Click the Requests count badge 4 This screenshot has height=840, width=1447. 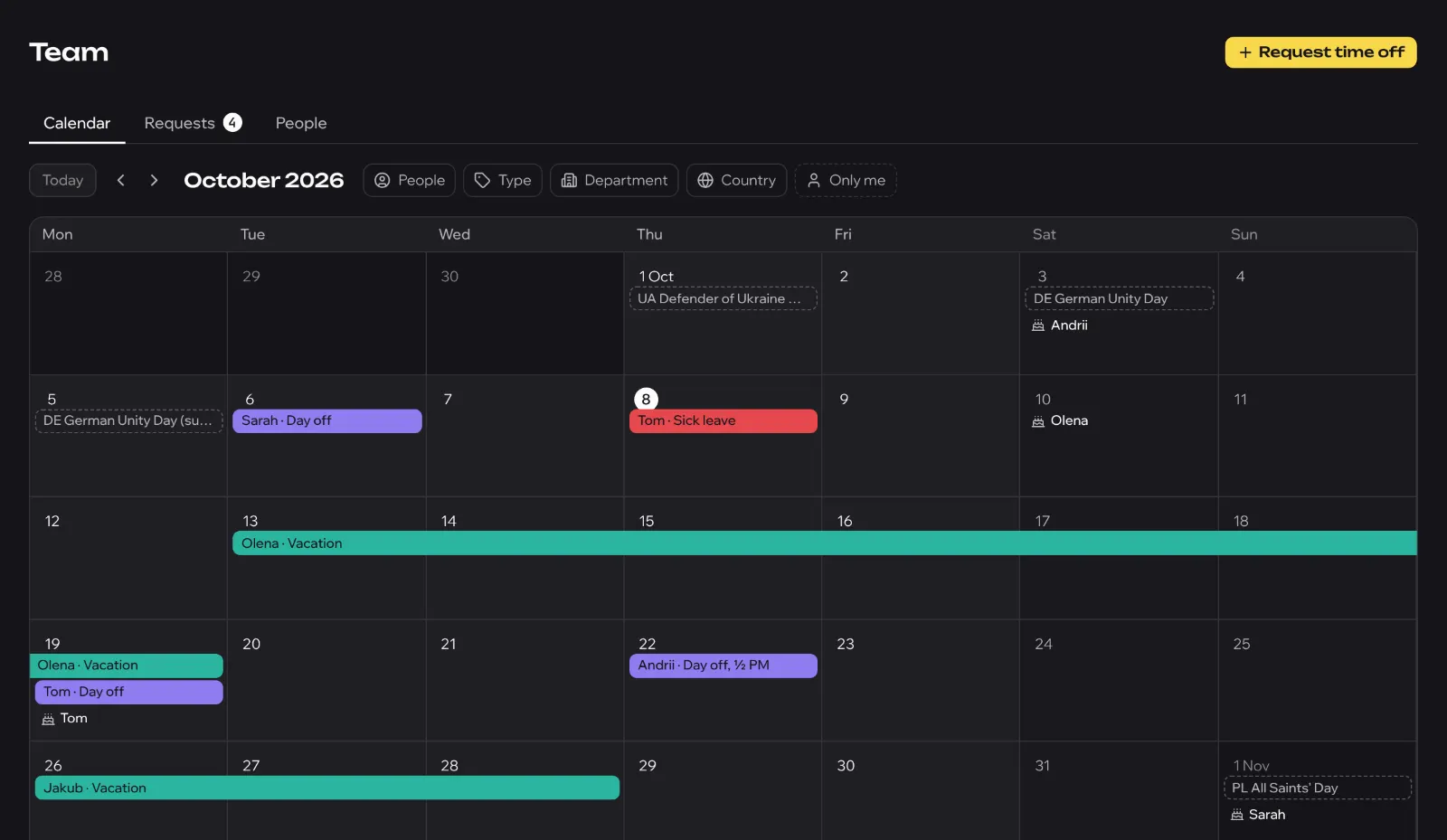pos(233,122)
